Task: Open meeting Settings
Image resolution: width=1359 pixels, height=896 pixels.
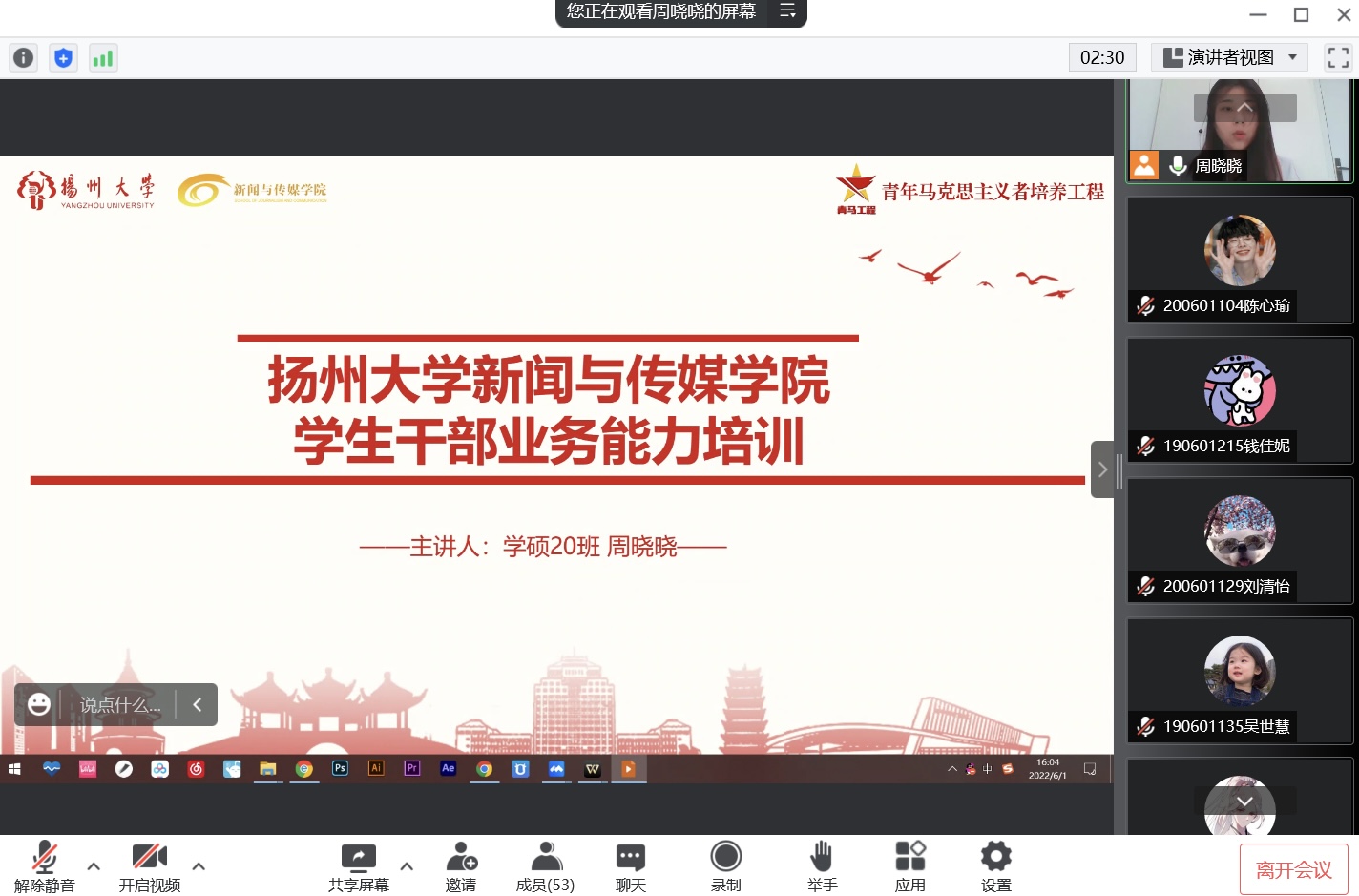Action: coord(995,866)
